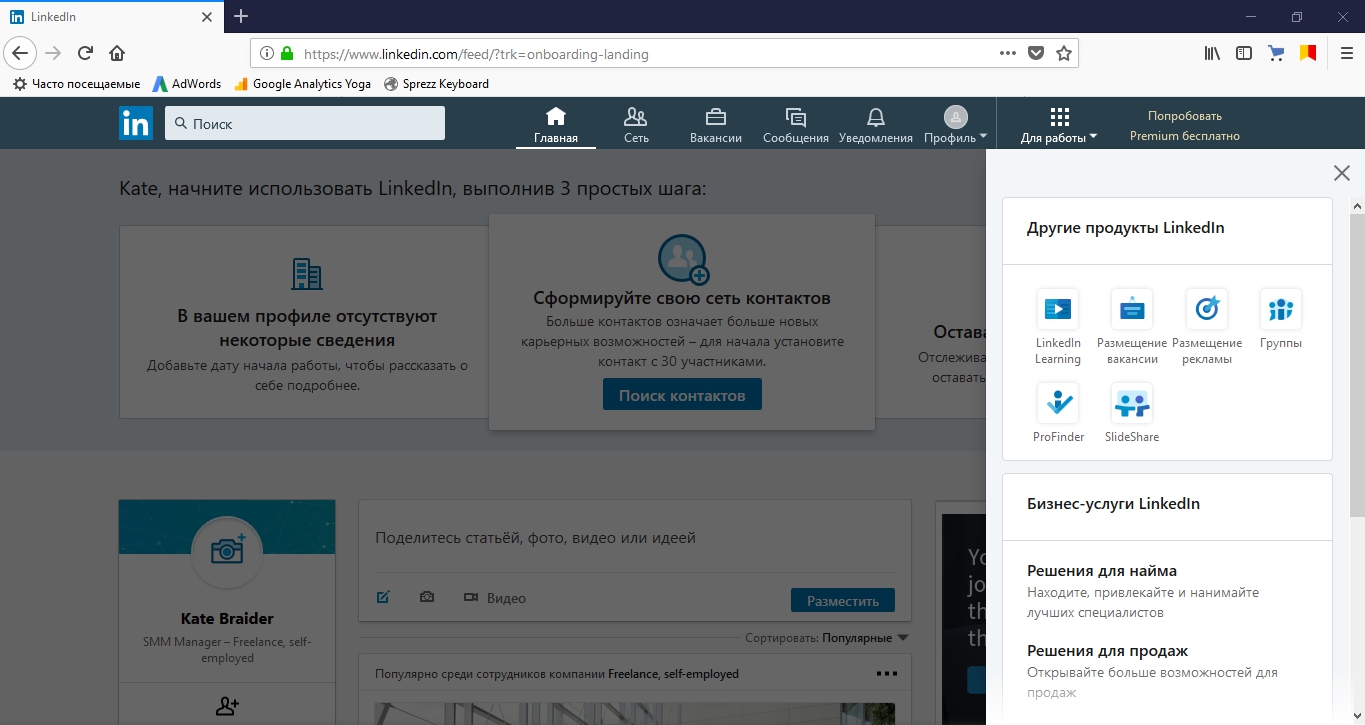
Task: Open the Решения для продаж link
Action: (1107, 651)
